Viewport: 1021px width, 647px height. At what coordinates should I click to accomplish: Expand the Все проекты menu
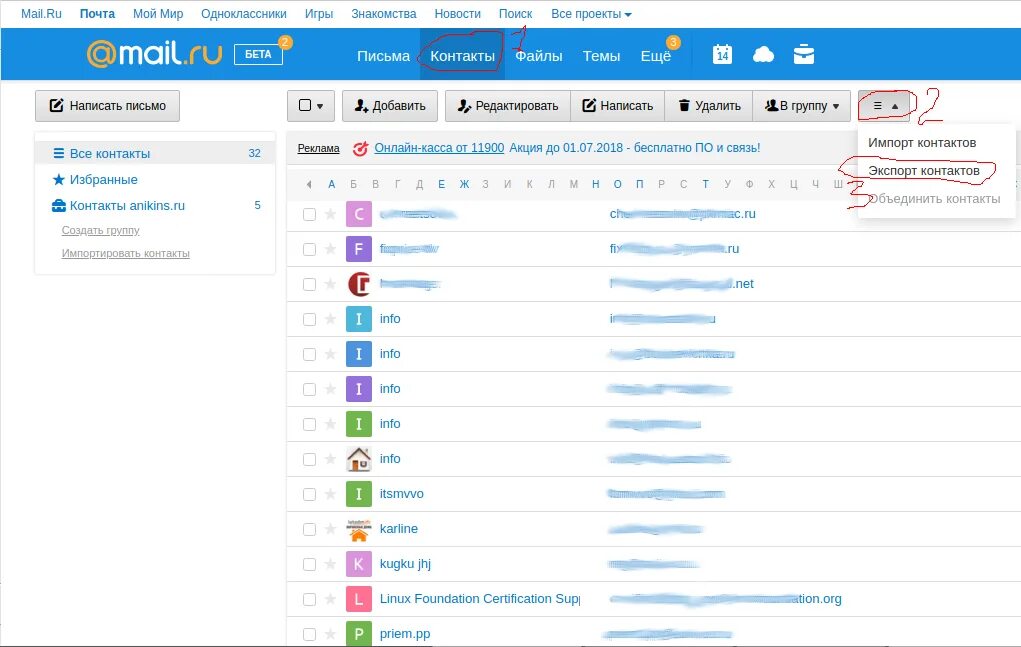[591, 14]
